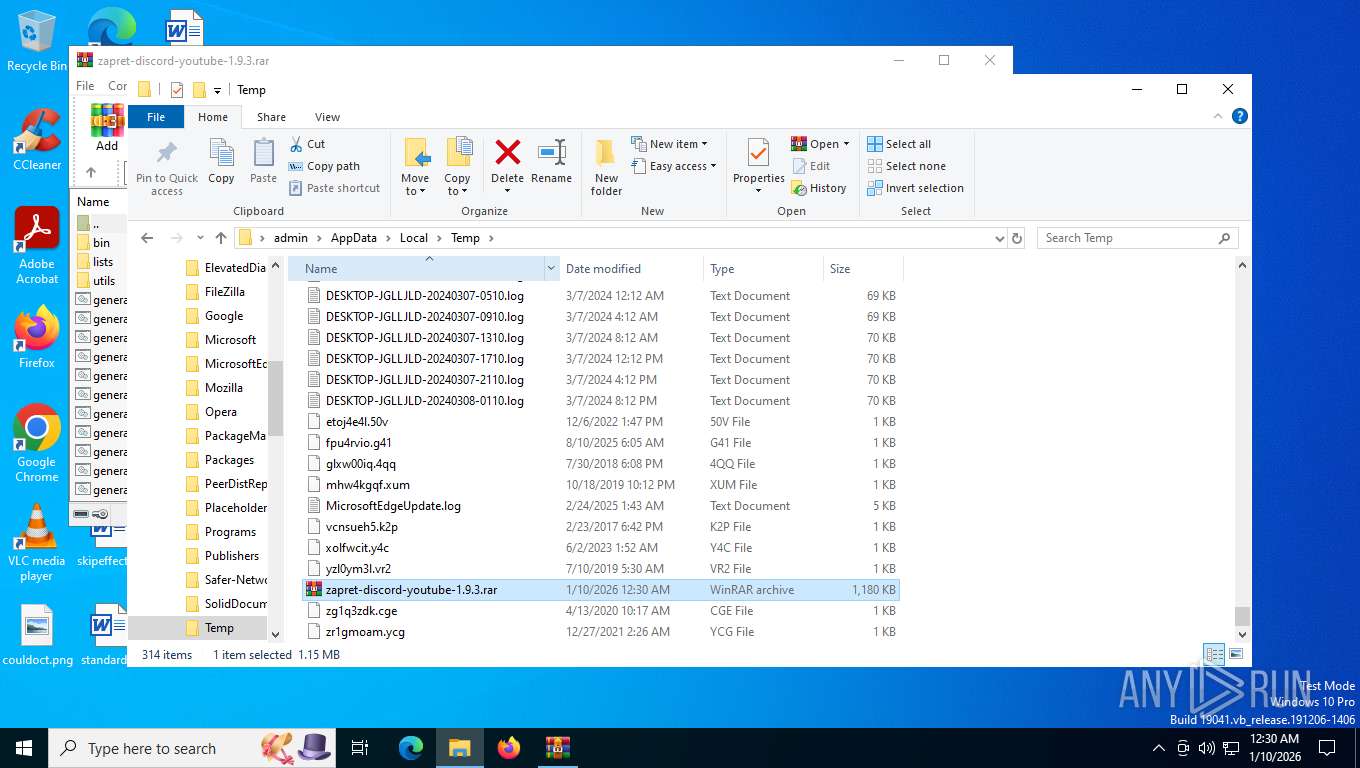Viewport: 1360px width, 768px height.
Task: Click Invert selection in ribbon
Action: click(915, 188)
